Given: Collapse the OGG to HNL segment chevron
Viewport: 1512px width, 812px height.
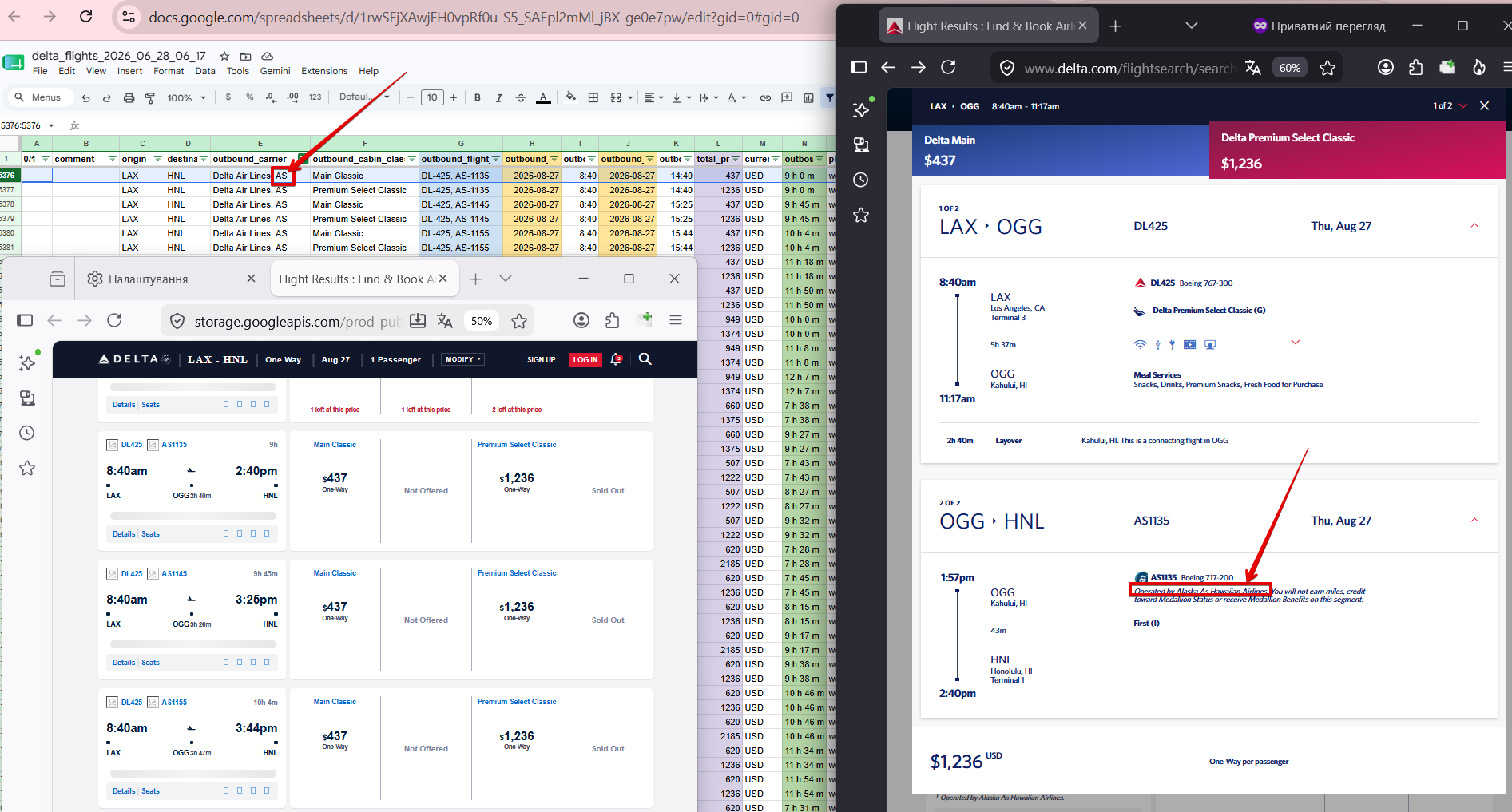Looking at the screenshot, I should 1474,521.
